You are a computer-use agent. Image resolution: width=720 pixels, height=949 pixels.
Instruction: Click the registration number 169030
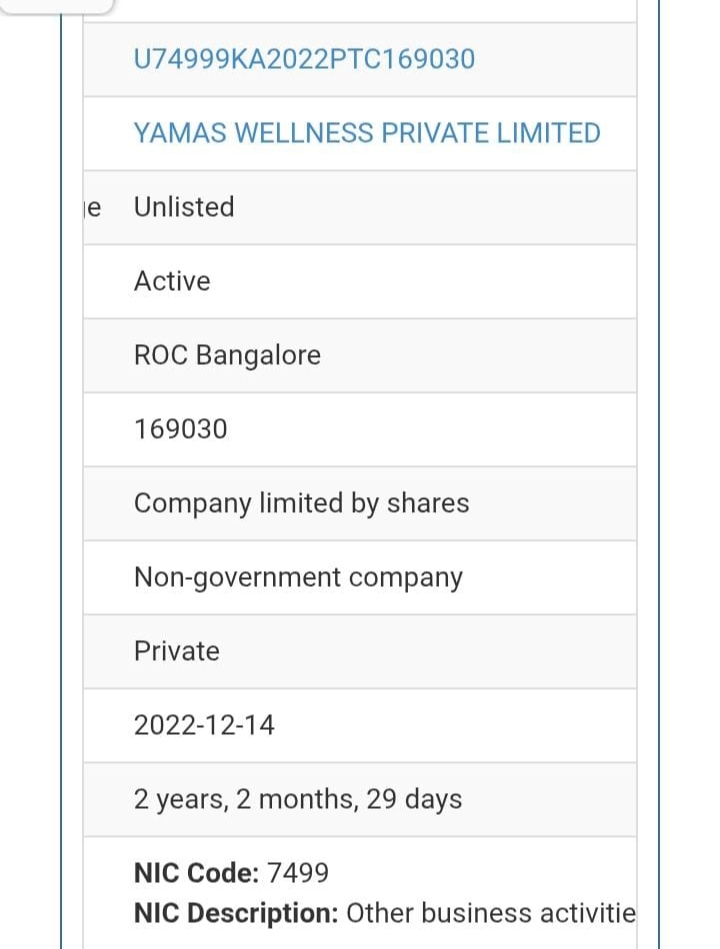181,430
